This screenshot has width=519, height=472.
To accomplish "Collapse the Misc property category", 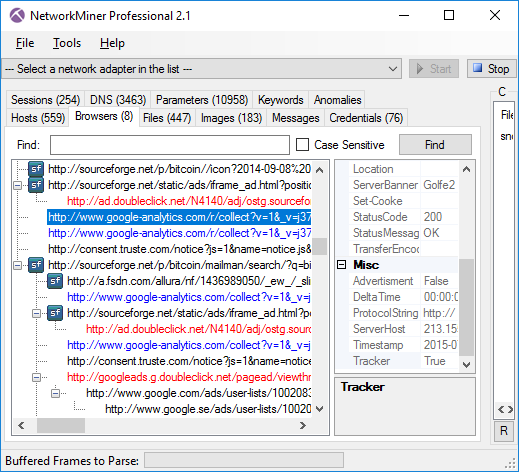I will coord(341,265).
